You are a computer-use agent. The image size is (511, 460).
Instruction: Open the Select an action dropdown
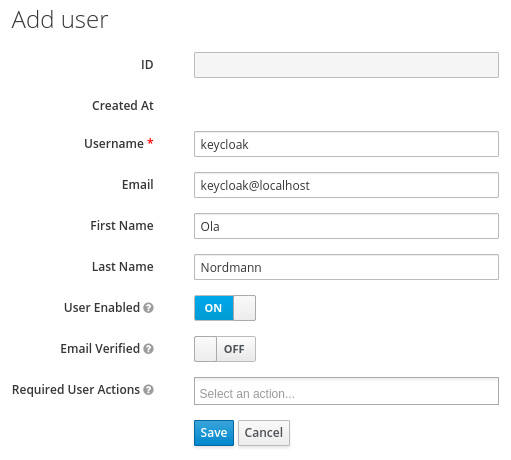point(346,391)
